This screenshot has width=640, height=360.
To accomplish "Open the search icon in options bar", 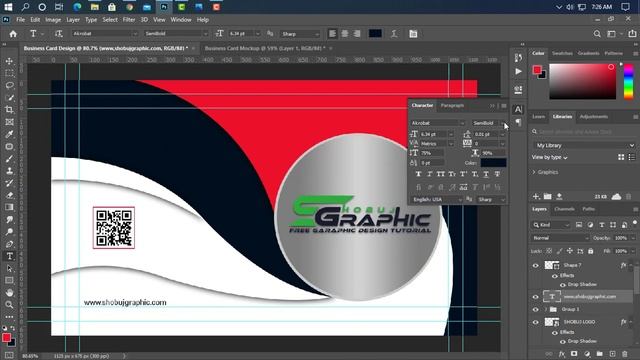I will click(597, 34).
